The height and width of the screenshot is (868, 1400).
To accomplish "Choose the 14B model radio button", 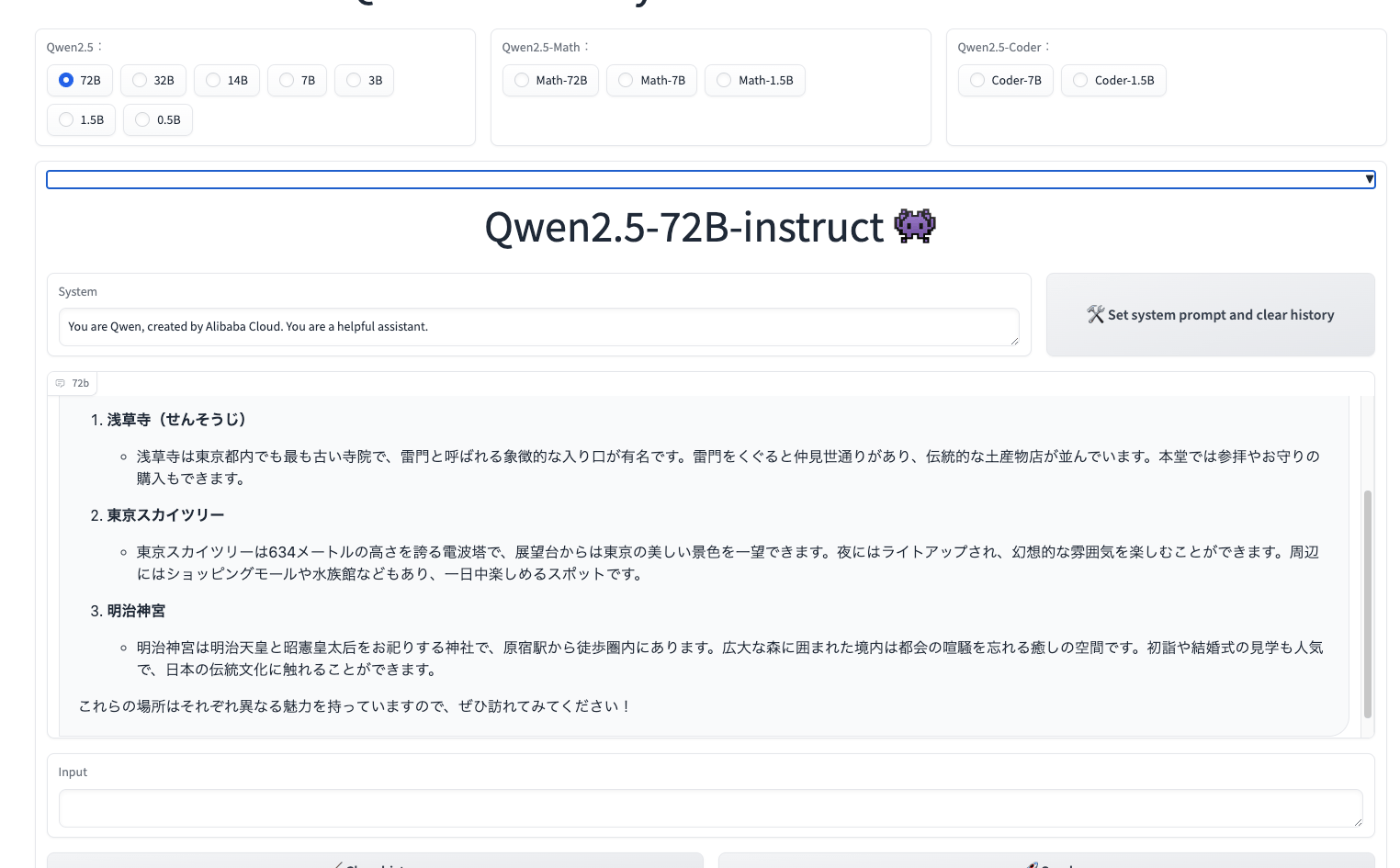I will pyautogui.click(x=227, y=80).
